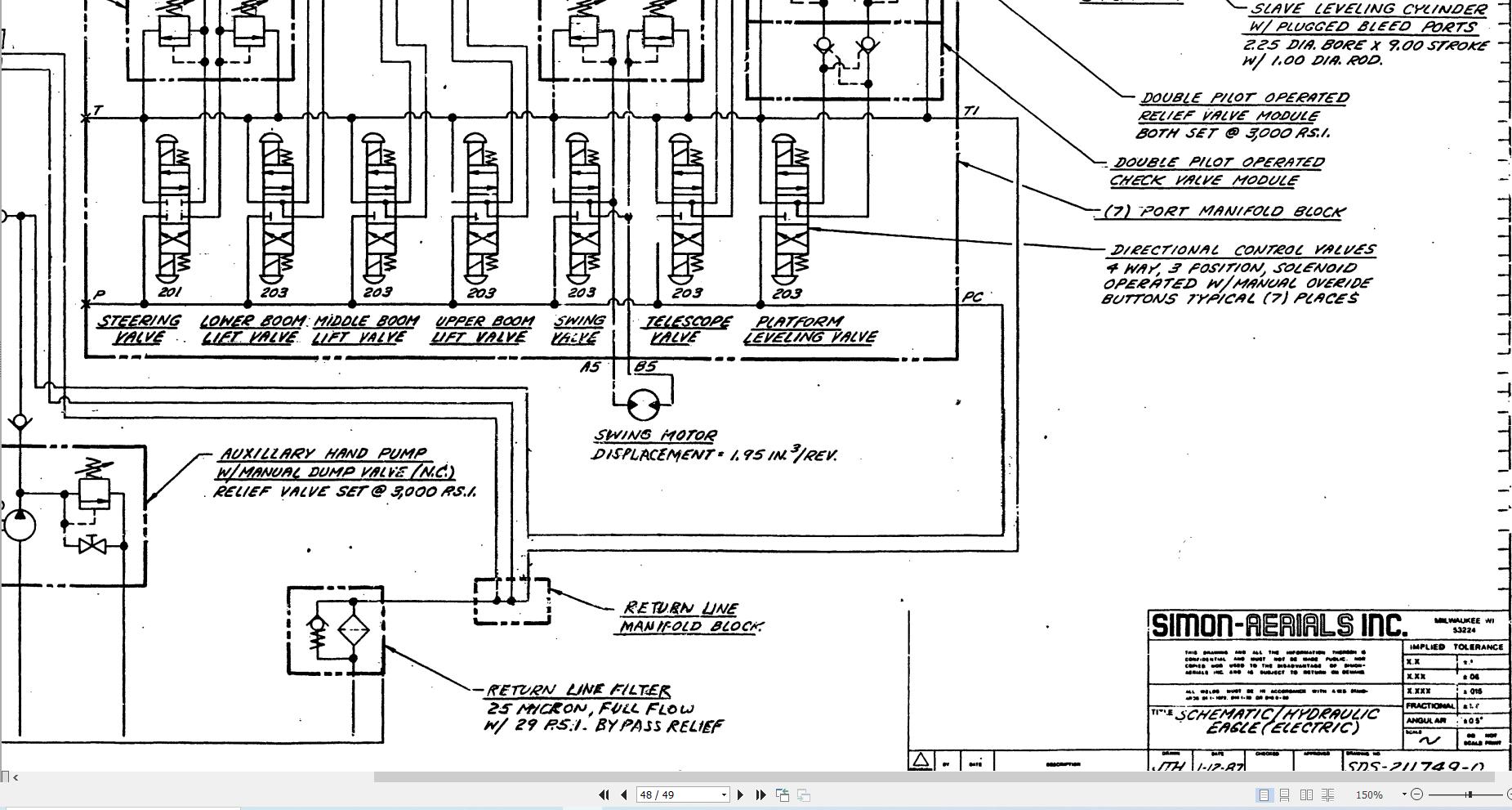
Task: Click the Return Line Filter label
Action: point(578,691)
